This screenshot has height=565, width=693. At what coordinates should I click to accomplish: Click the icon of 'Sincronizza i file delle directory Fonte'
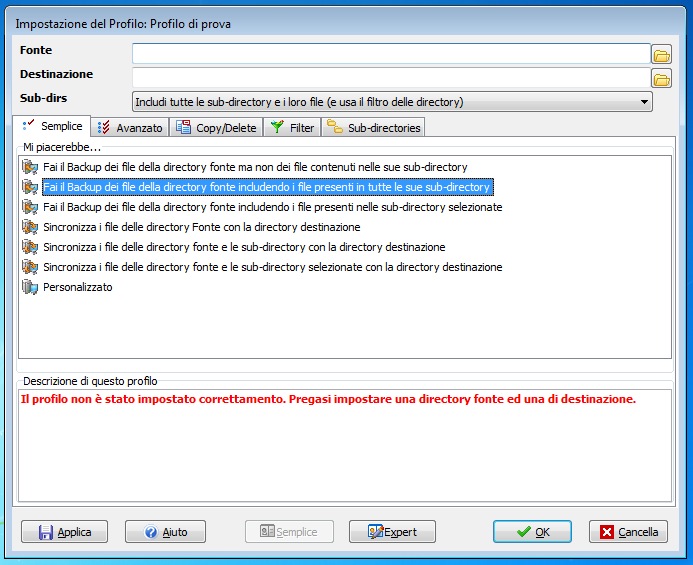[x=30, y=227]
